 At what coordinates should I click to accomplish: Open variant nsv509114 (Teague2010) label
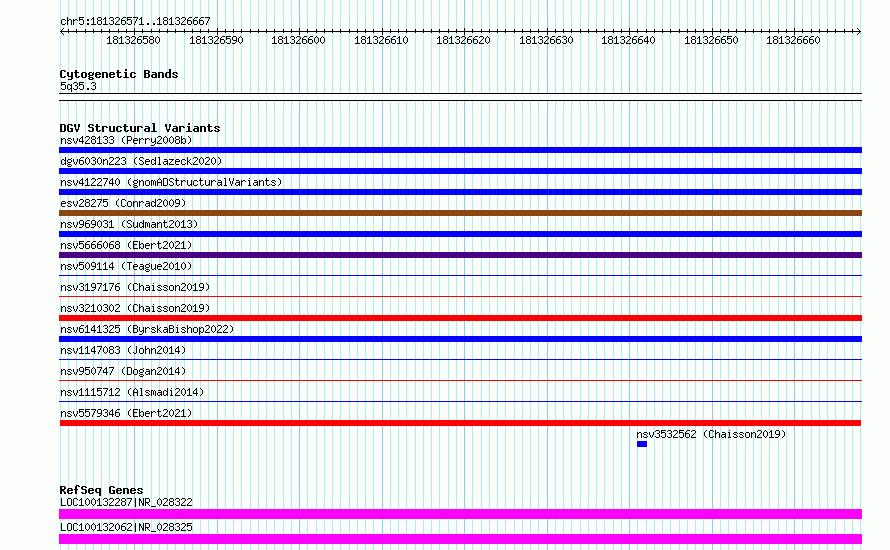(126, 266)
